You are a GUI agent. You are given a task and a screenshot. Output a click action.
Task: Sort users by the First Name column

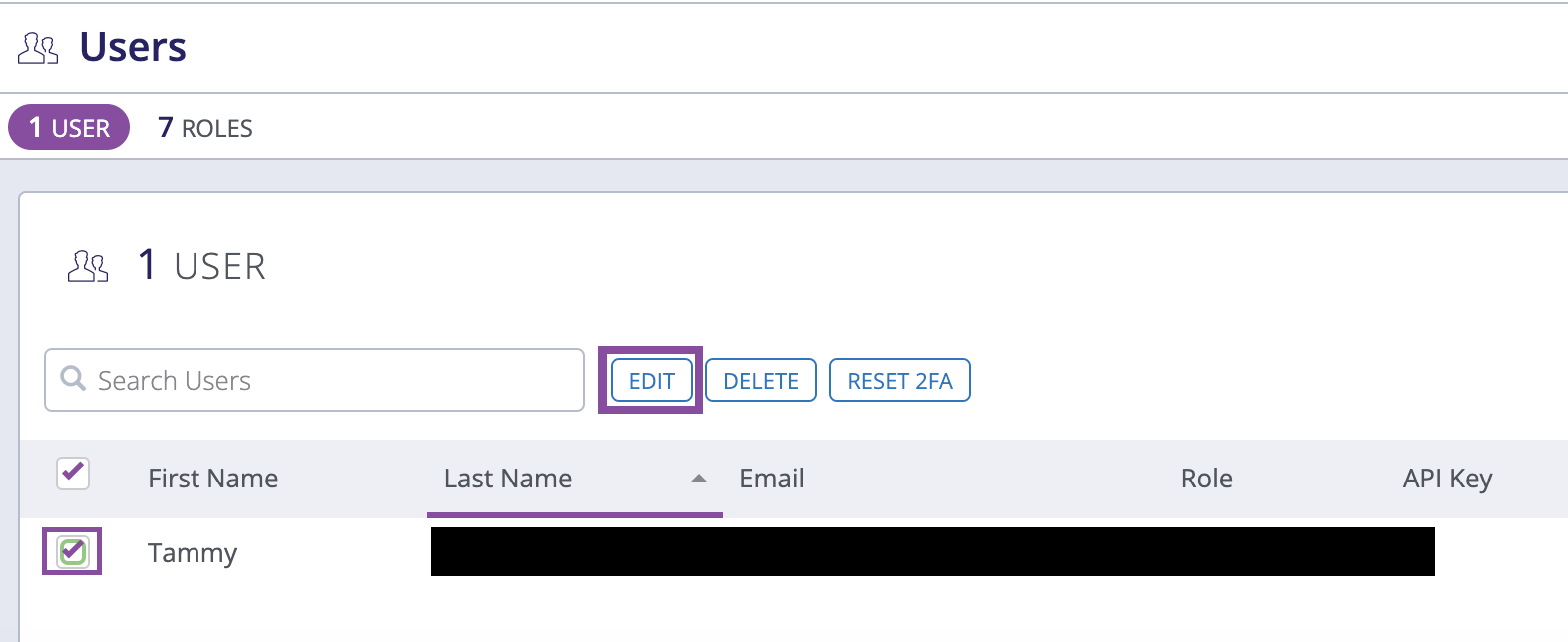[212, 479]
